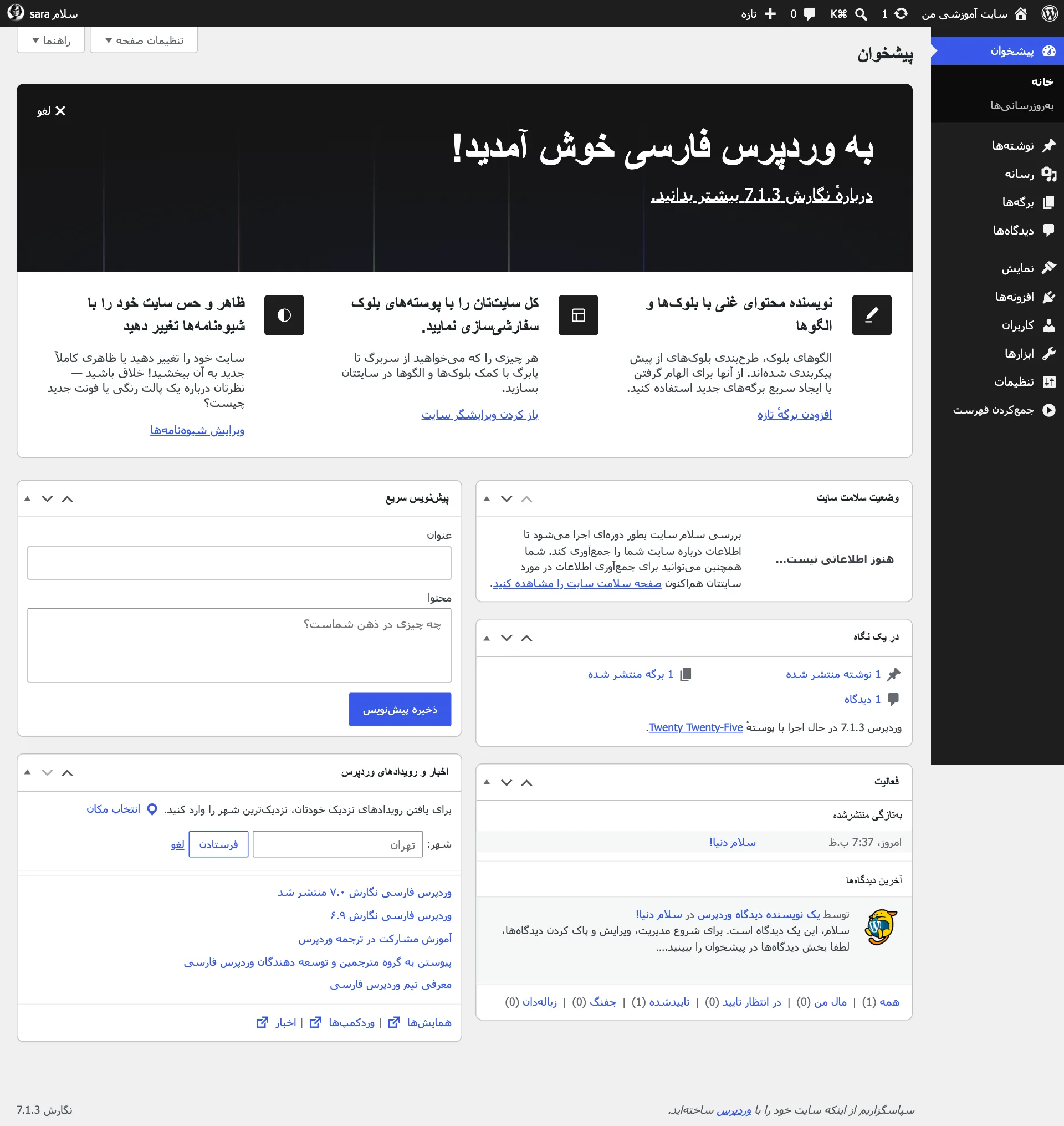
Task: Open the کاربران users menu
Action: (x=997, y=325)
